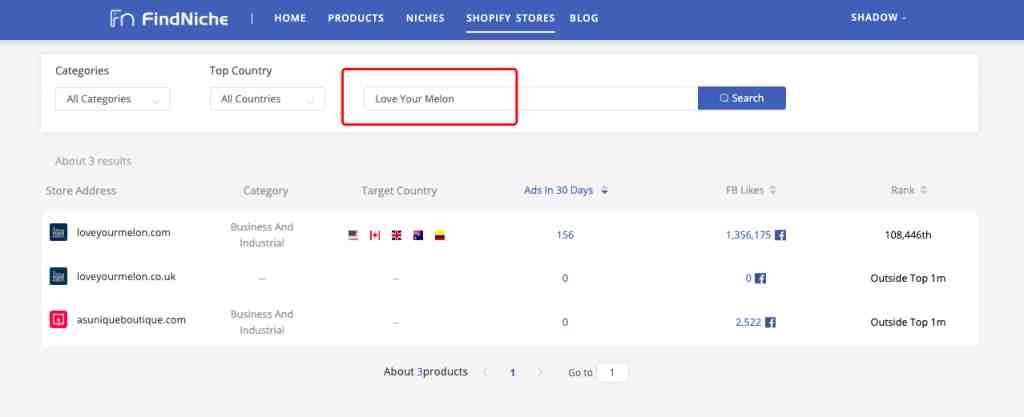Screen dimensions: 1024x417
Task: Click the 1,356,175 FB likes value
Action: (x=748, y=235)
